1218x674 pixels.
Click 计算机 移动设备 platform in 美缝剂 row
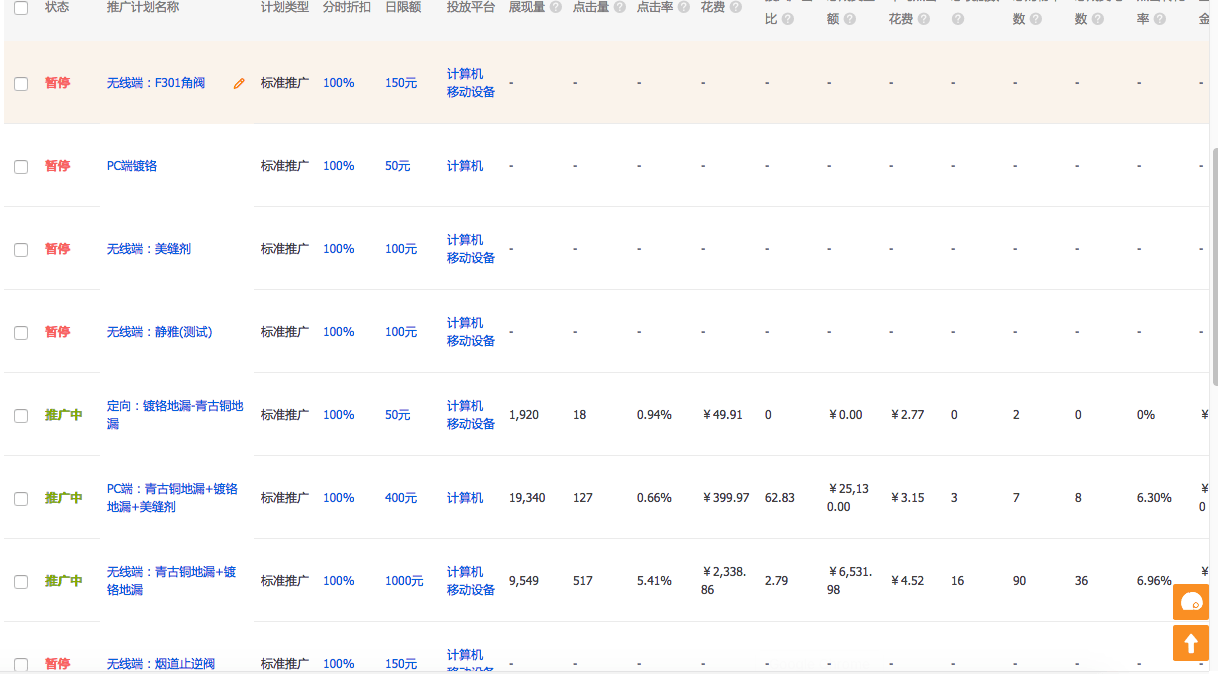pyautogui.click(x=471, y=249)
